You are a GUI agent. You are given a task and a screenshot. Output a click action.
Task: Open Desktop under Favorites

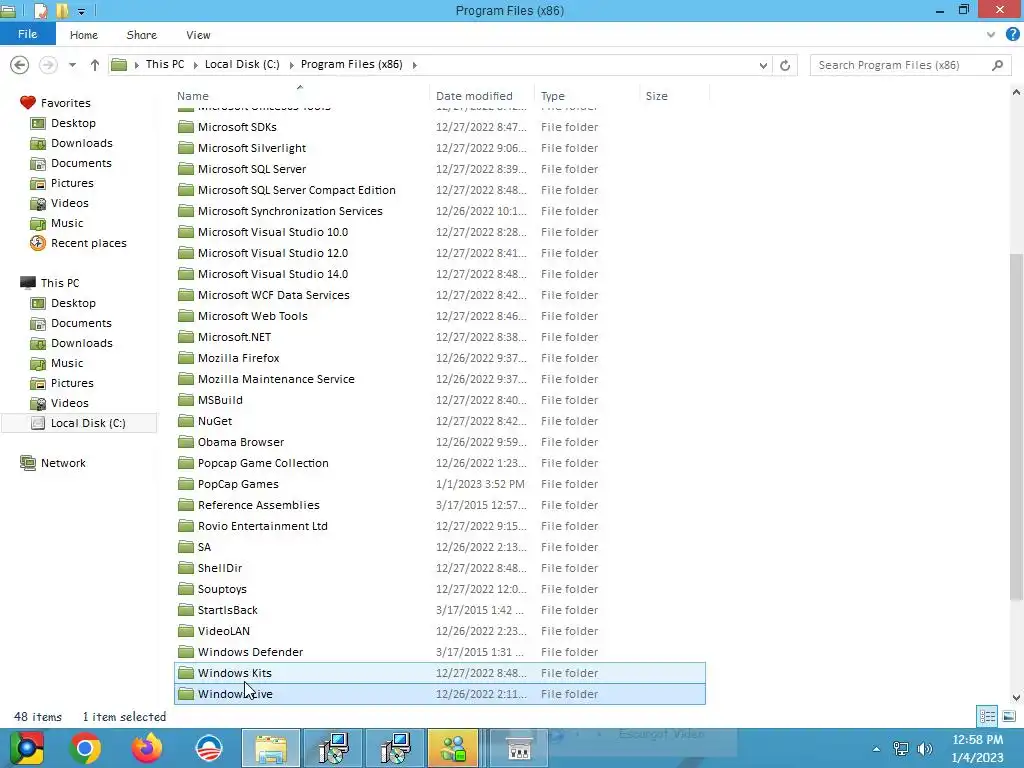[73, 123]
